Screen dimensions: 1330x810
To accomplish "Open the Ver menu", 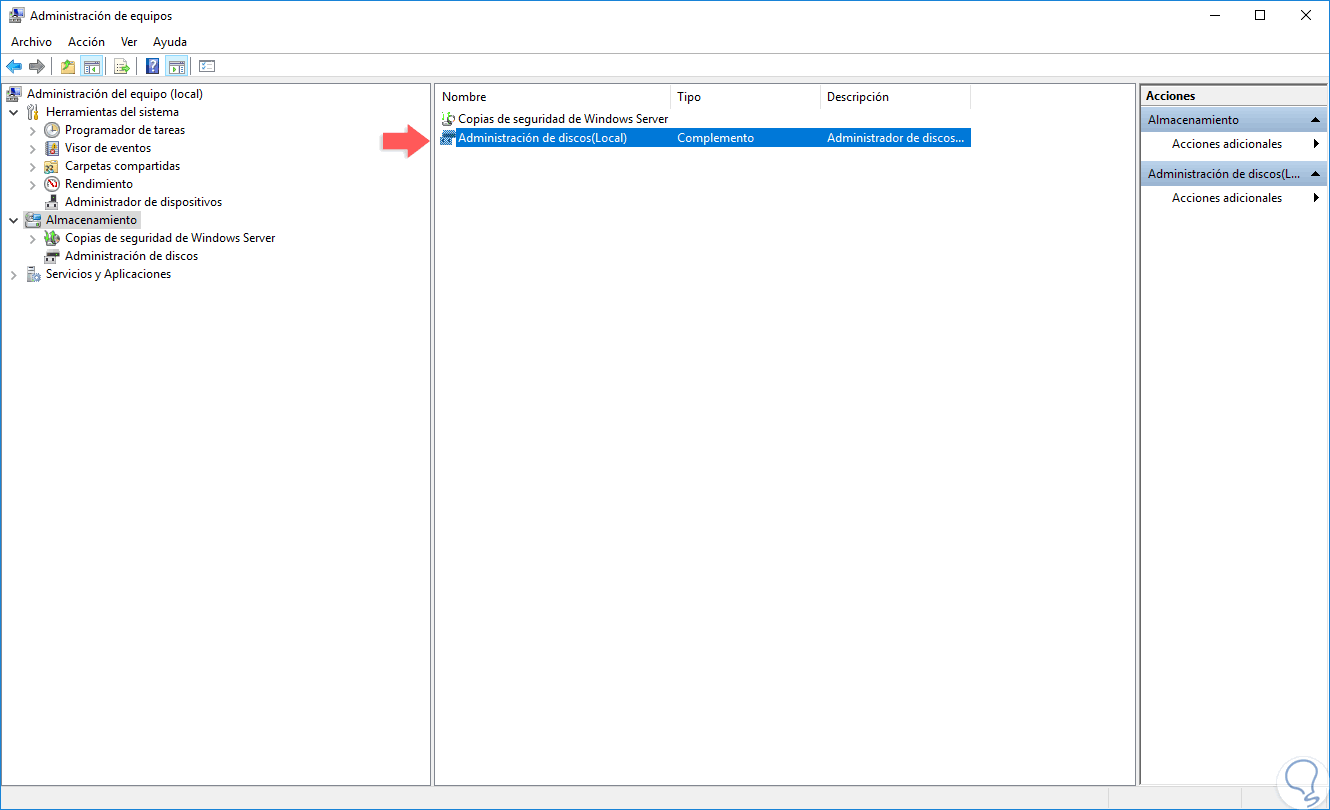I will 129,42.
